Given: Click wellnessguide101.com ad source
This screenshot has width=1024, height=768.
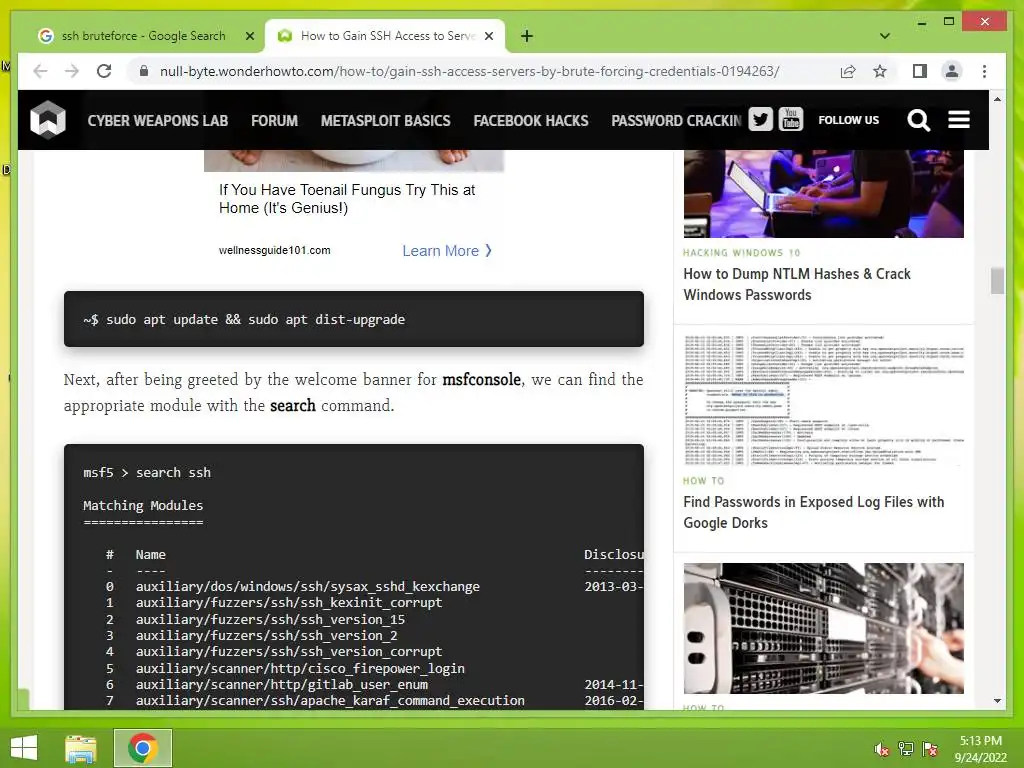Looking at the screenshot, I should click(x=274, y=250).
